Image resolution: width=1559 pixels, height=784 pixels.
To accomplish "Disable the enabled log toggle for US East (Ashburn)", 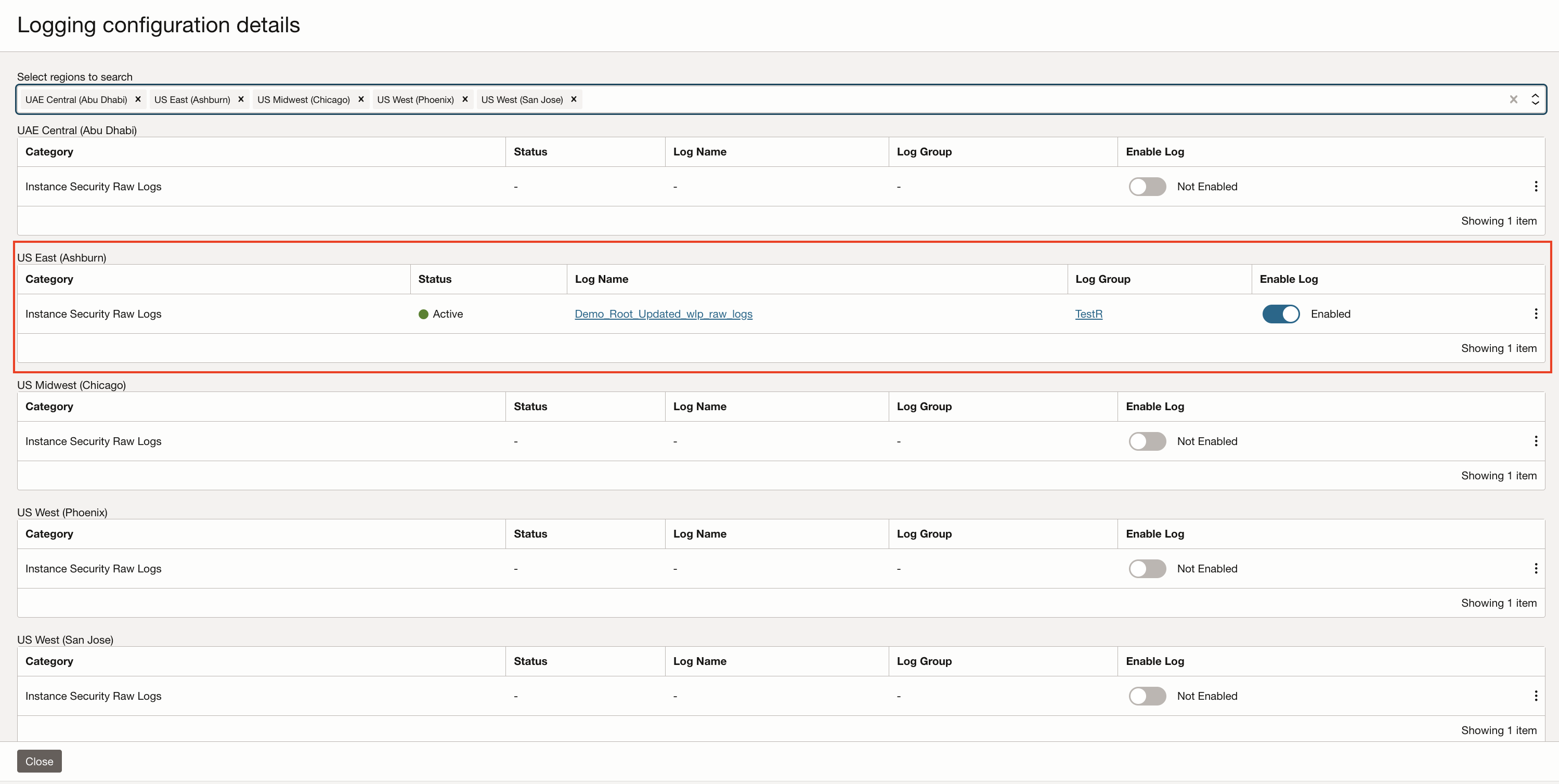I will pyautogui.click(x=1281, y=313).
